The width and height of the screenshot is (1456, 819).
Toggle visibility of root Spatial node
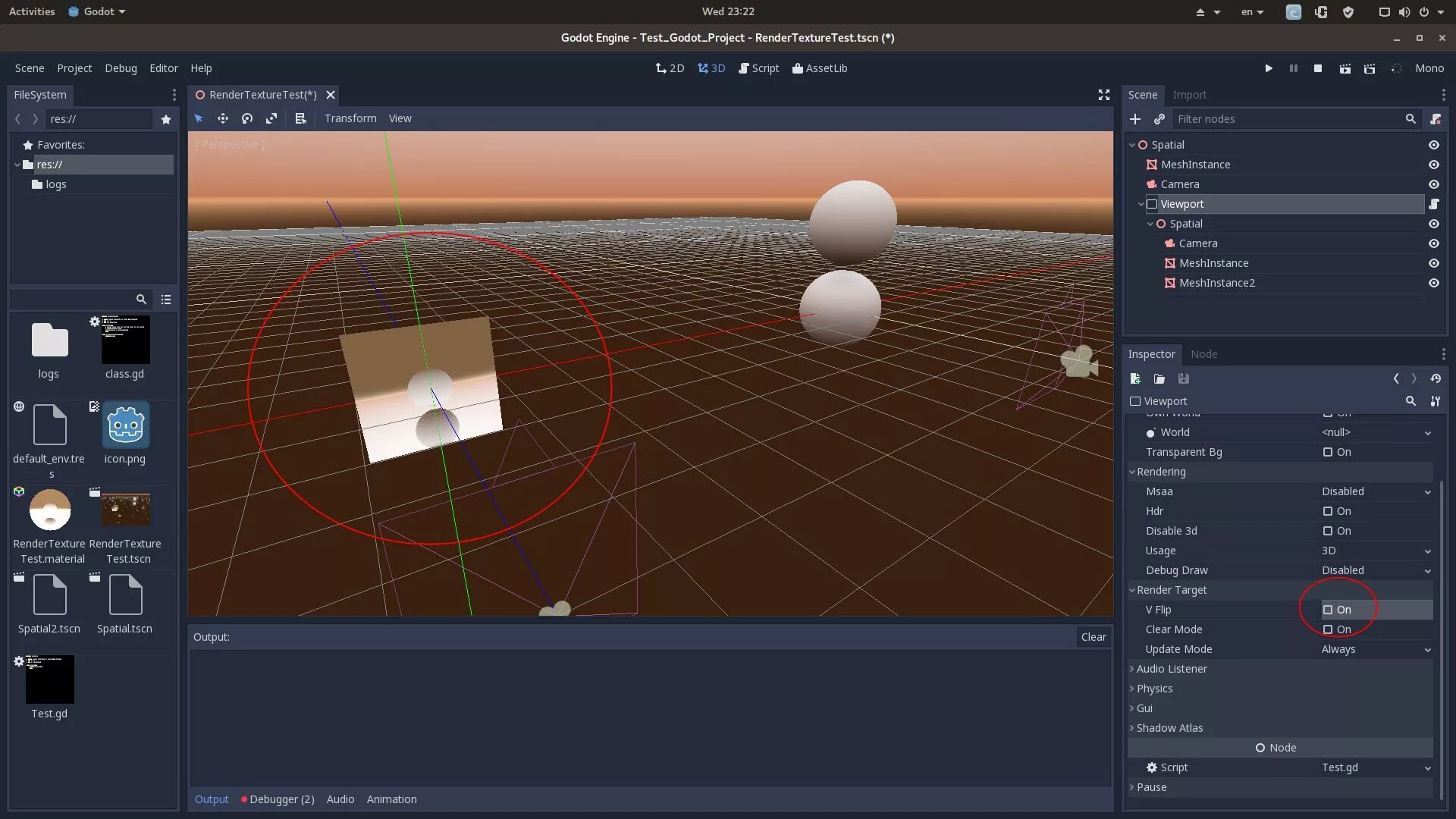pos(1434,145)
